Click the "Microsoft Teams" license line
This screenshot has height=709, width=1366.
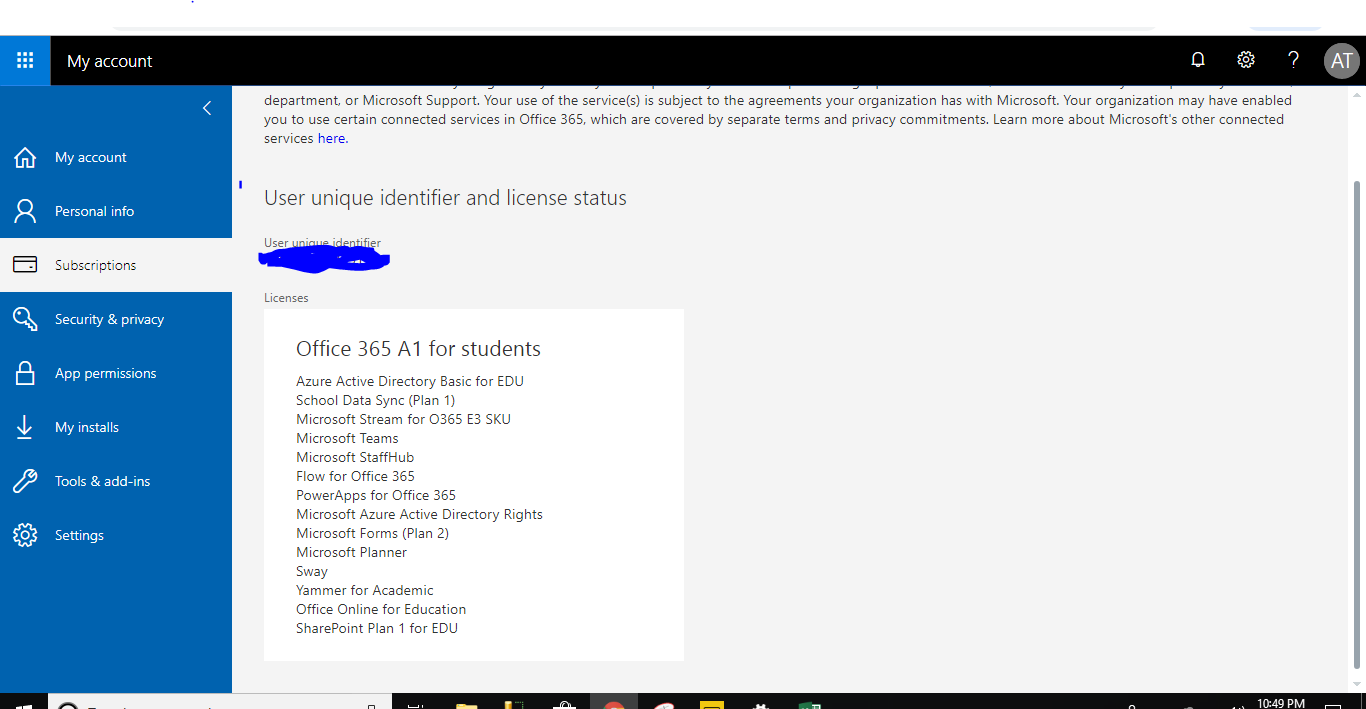[x=347, y=438]
